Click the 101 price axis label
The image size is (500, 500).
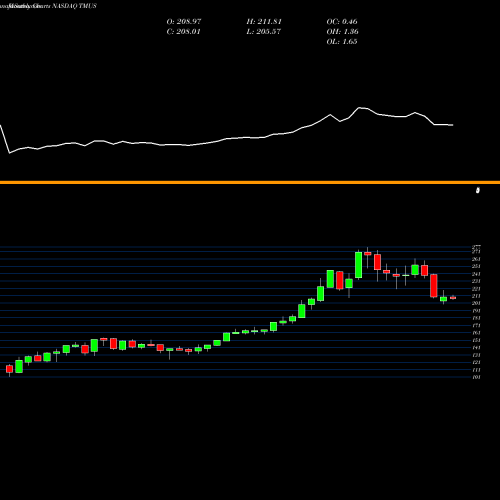pos(476,377)
